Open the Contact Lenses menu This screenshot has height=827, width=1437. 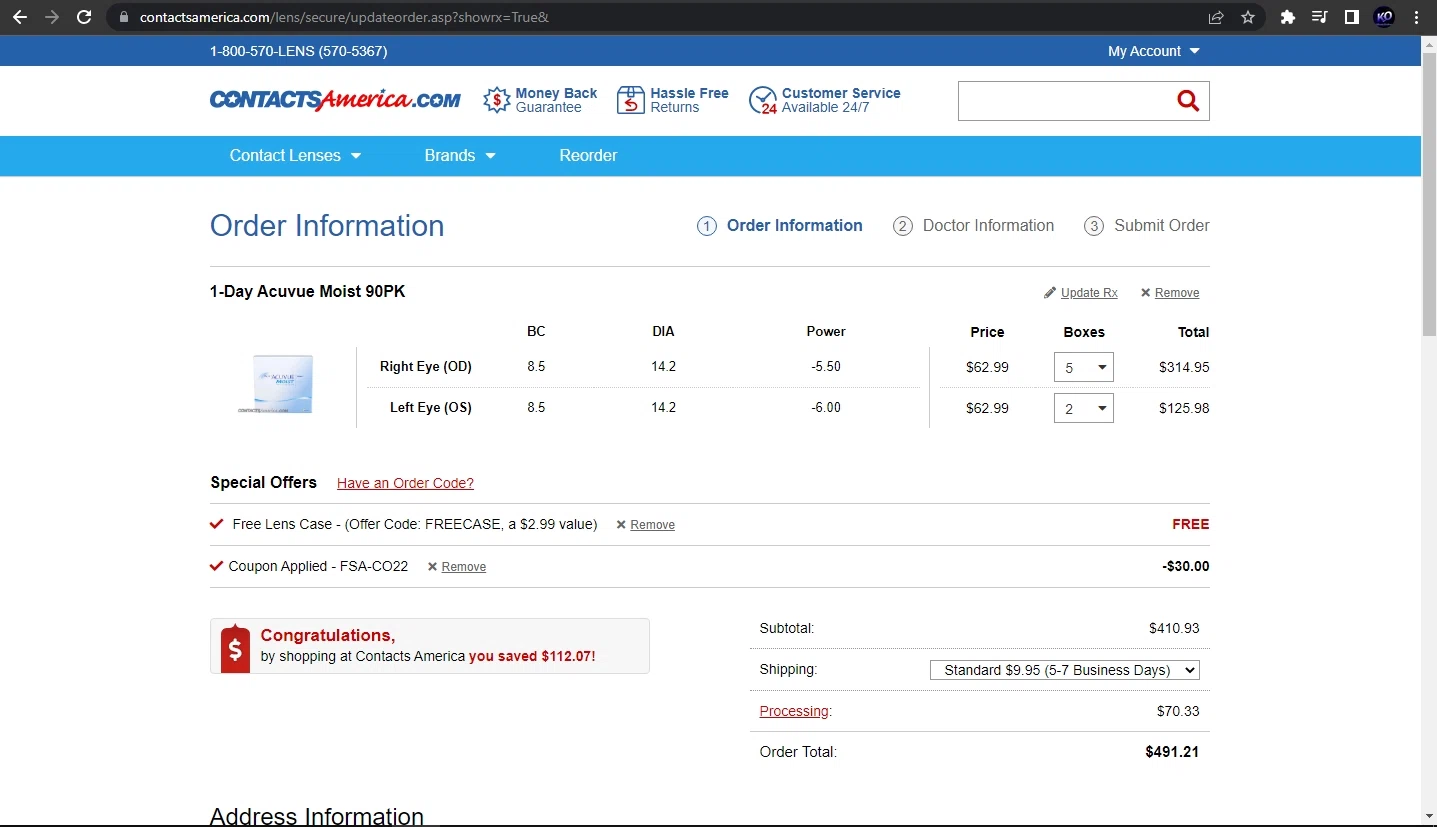click(x=295, y=156)
